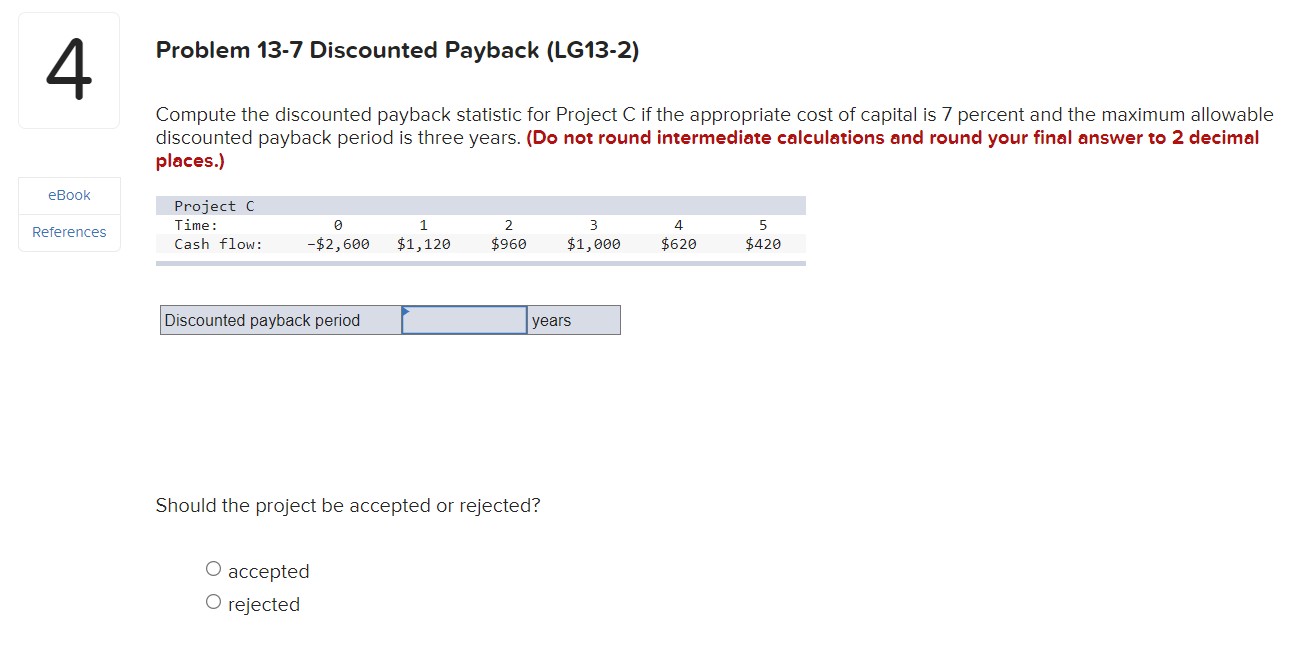Click the discounted payback period input field
Image resolution: width=1315 pixels, height=650 pixels.
pyautogui.click(x=464, y=320)
